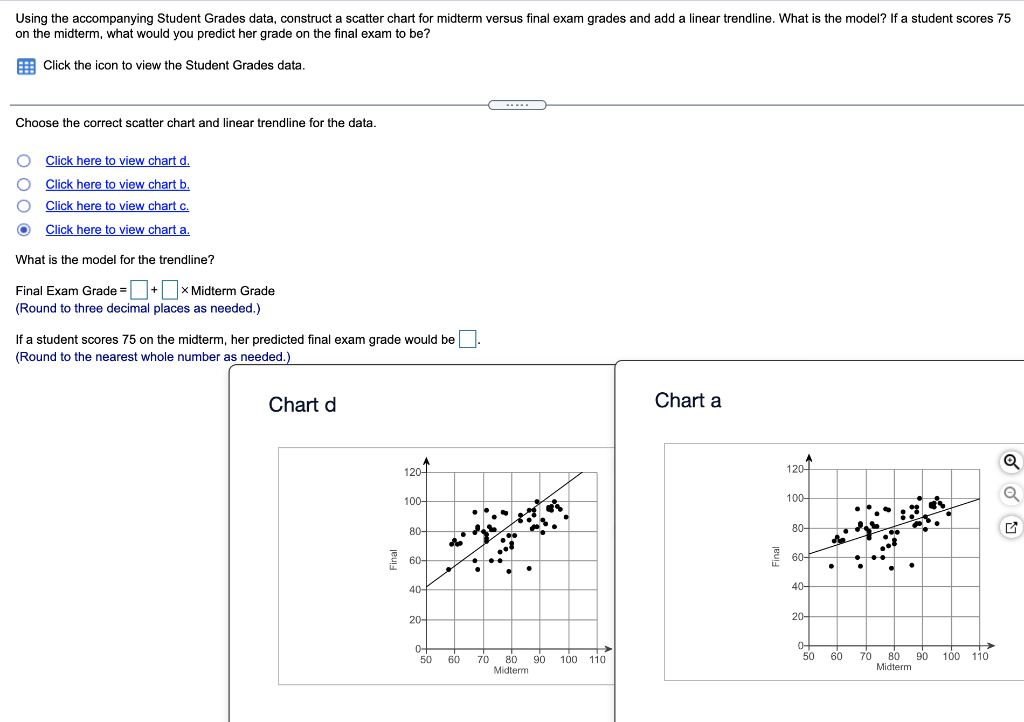Viewport: 1024px width, 722px height.
Task: Open the link to view chart a
Action: click(x=117, y=229)
